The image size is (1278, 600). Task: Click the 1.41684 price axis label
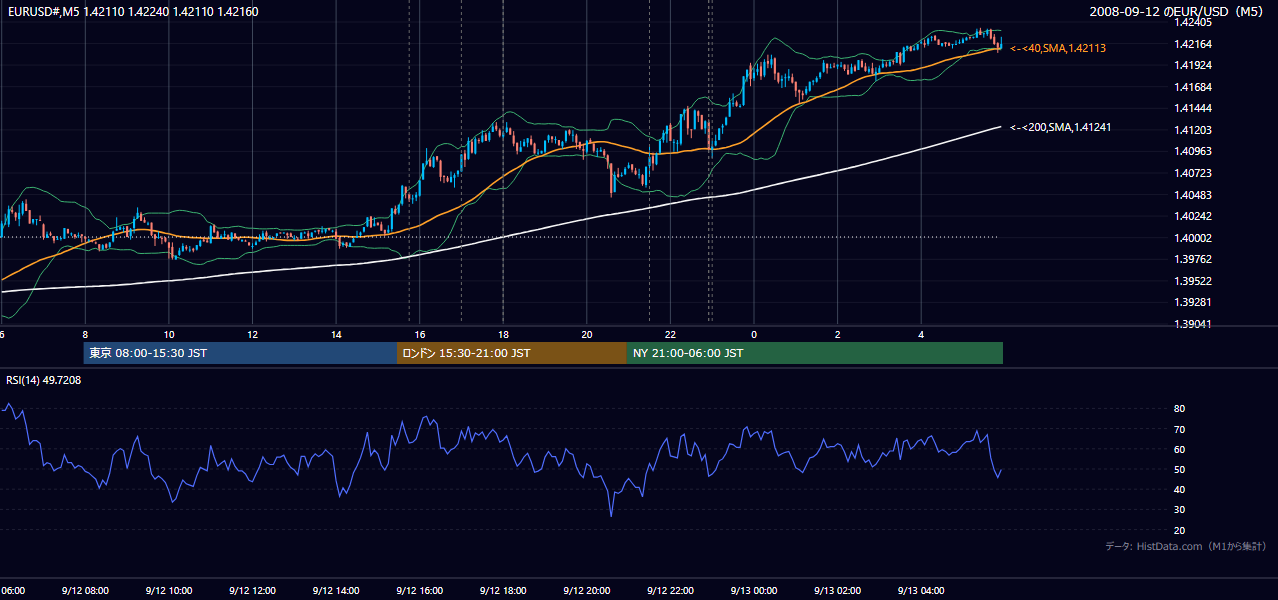(1193, 87)
